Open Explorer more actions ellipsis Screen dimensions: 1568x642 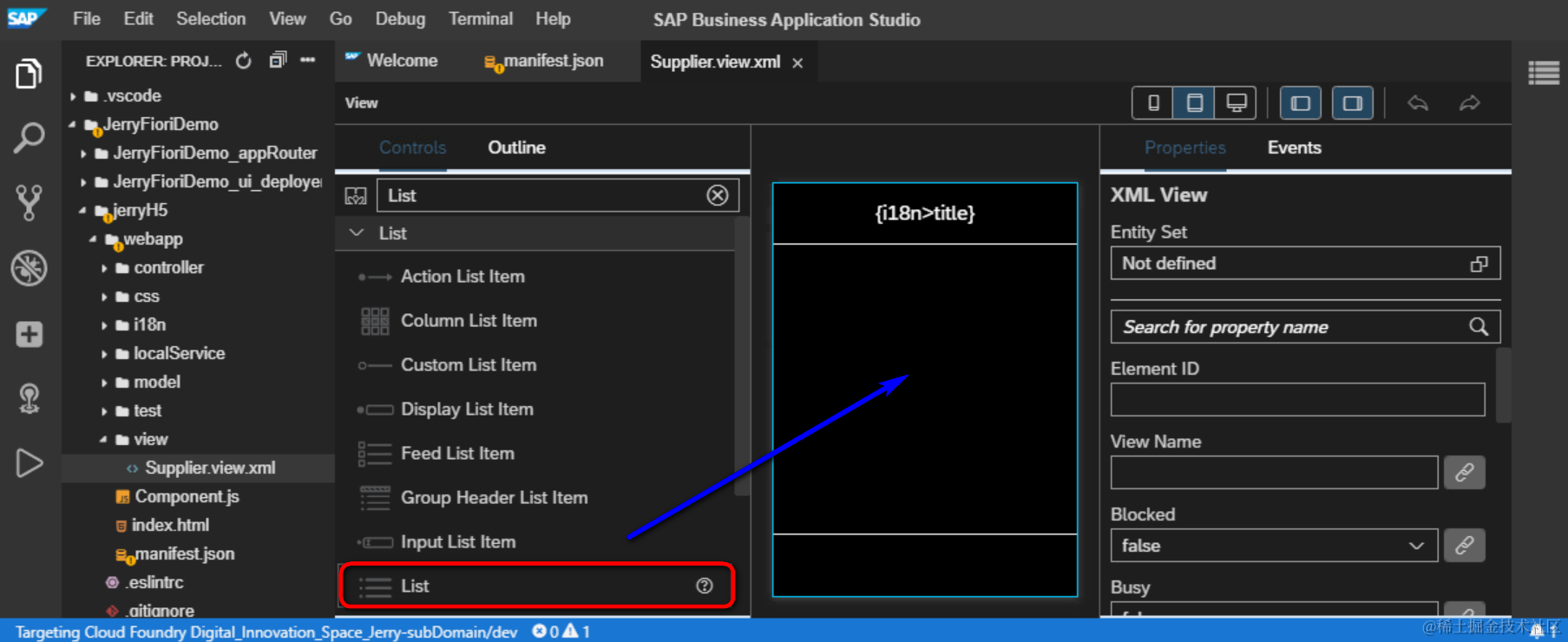[308, 60]
